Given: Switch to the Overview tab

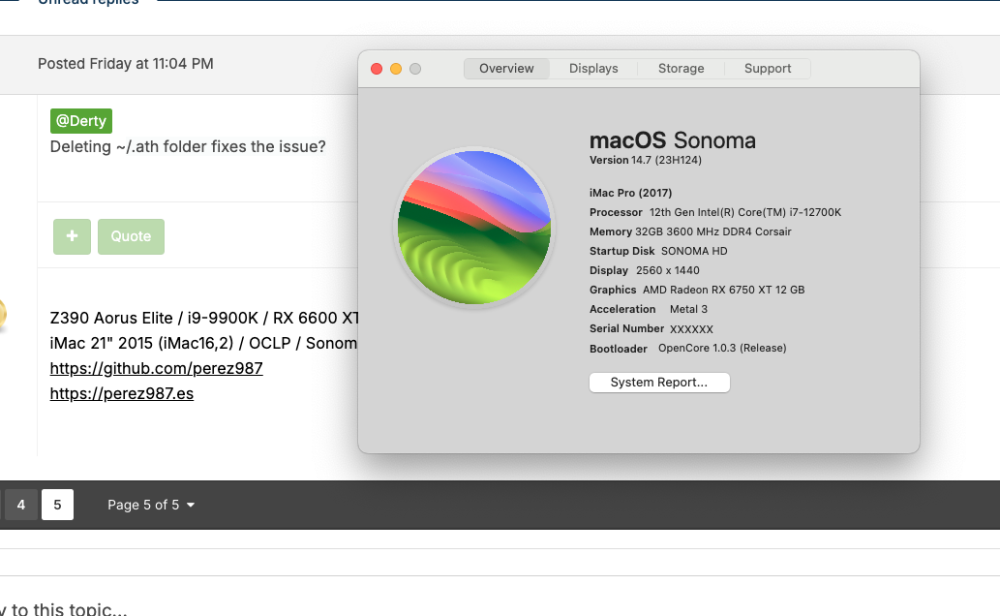Looking at the screenshot, I should (x=506, y=68).
